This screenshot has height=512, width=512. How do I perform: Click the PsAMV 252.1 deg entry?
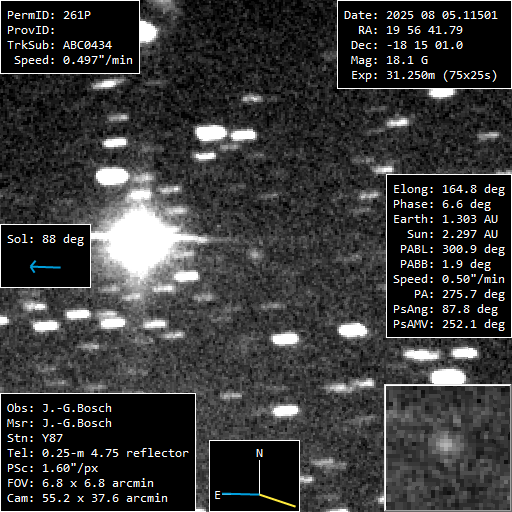[449, 324]
